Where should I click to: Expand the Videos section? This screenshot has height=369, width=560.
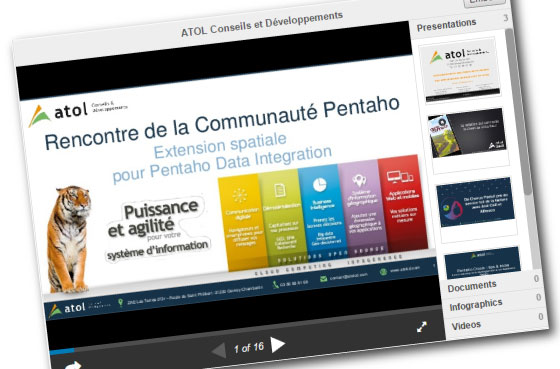pos(466,325)
